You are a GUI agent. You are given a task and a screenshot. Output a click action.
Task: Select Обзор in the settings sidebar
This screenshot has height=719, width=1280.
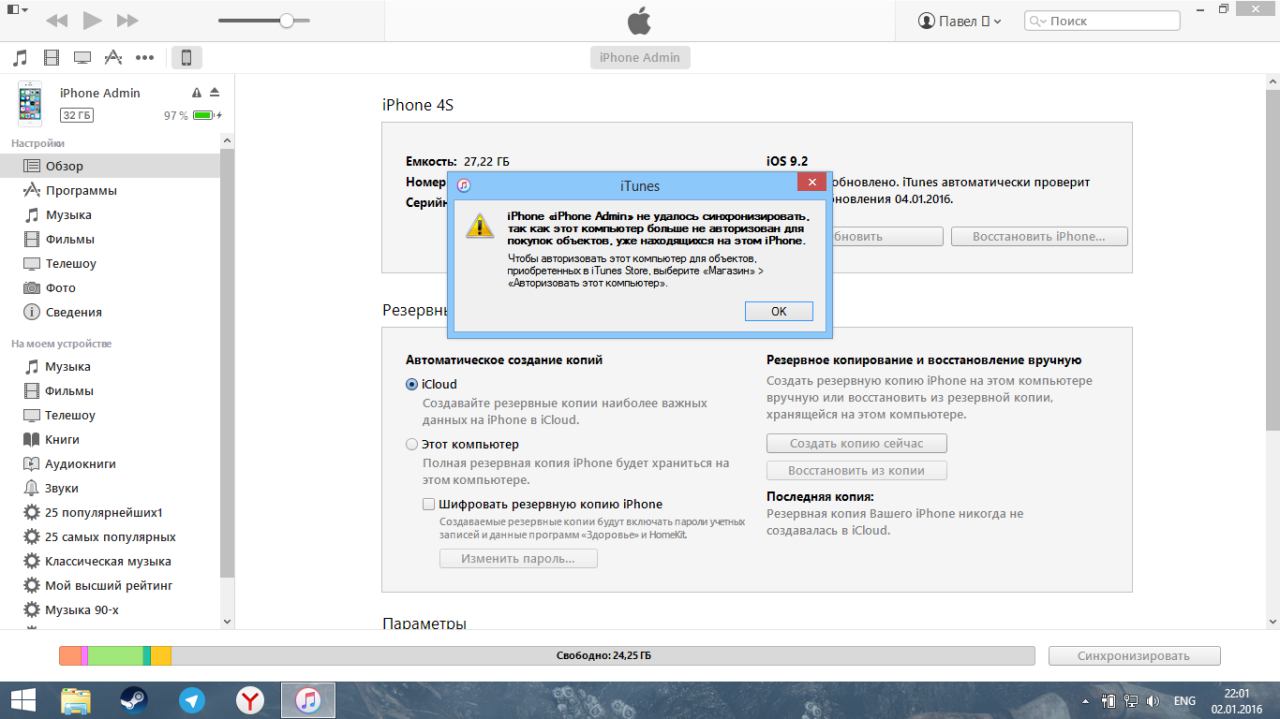pyautogui.click(x=110, y=166)
